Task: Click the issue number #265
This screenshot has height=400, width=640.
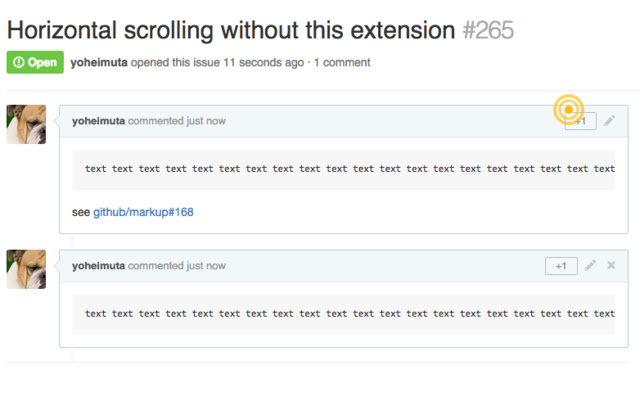Action: click(488, 30)
